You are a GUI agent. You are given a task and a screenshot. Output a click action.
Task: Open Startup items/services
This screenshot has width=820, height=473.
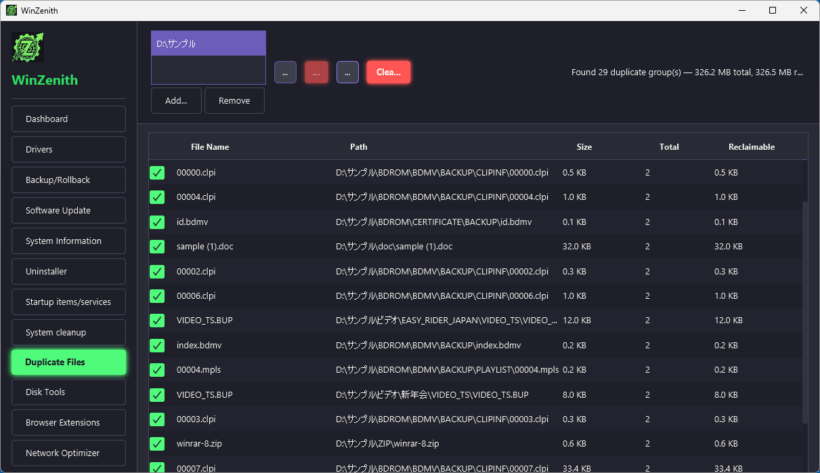(x=69, y=302)
